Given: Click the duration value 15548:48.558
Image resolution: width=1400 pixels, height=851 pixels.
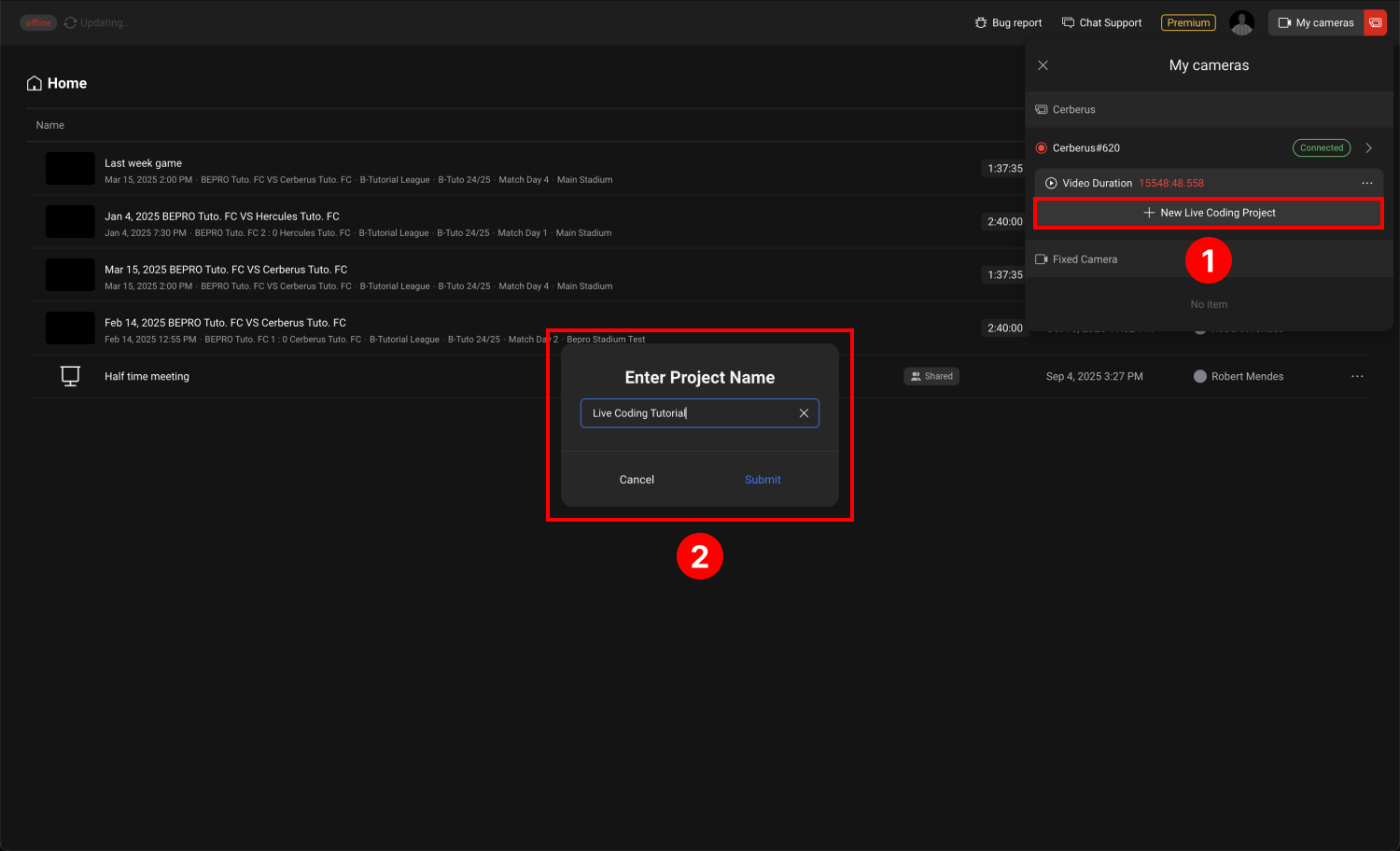Looking at the screenshot, I should 1171,183.
